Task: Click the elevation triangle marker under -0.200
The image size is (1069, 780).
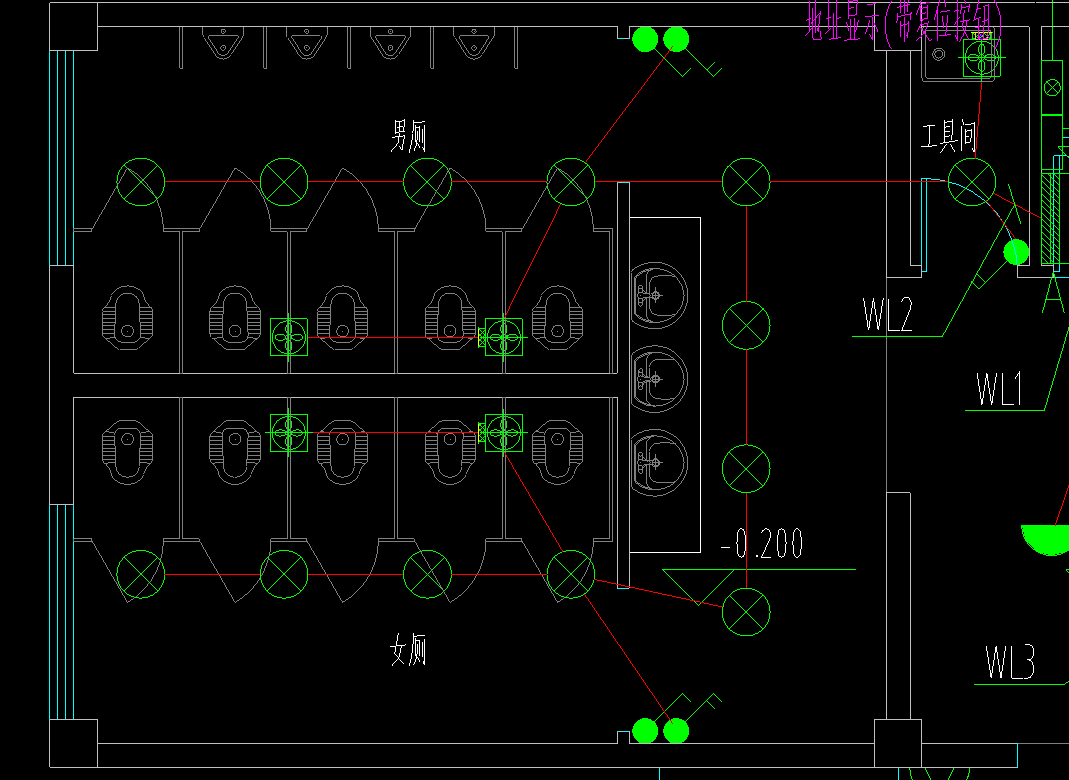Action: tap(698, 586)
